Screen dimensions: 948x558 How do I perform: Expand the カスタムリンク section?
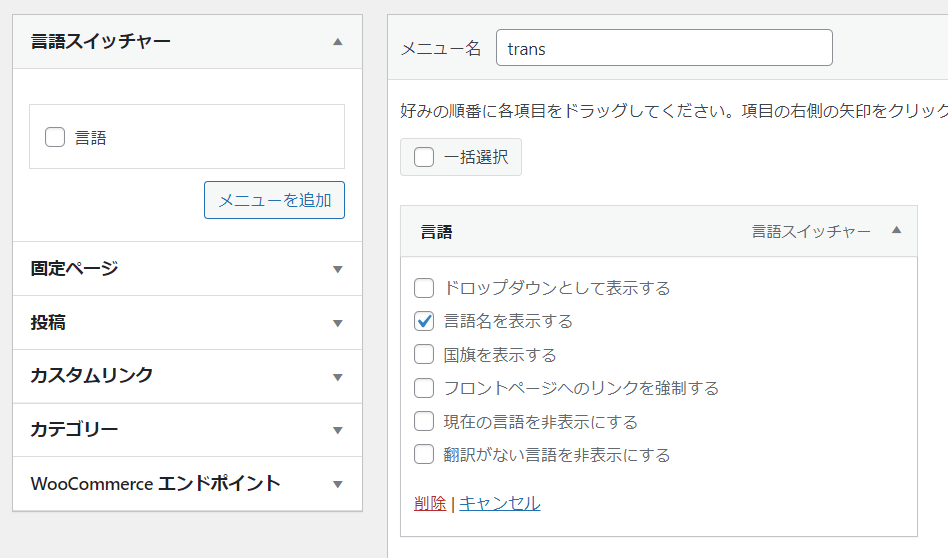[x=337, y=377]
